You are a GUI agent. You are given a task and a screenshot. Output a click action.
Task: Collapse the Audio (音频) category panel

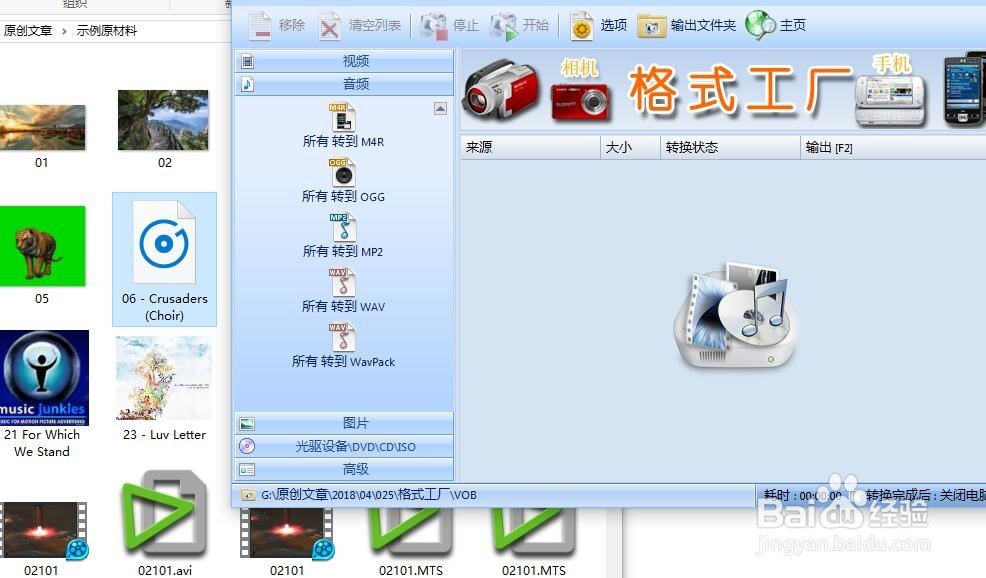(x=344, y=84)
